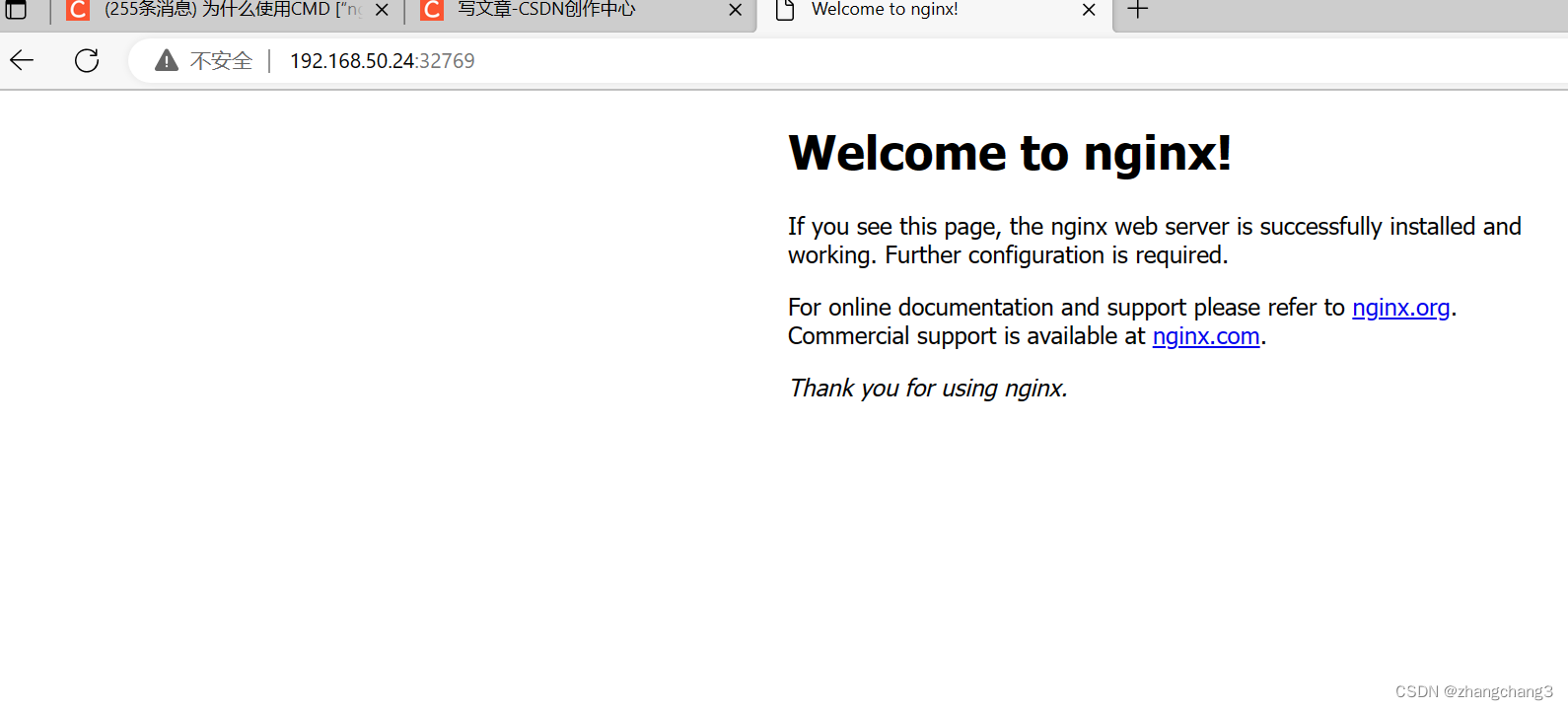
Task: Click the browser back arrow
Action: click(x=22, y=61)
